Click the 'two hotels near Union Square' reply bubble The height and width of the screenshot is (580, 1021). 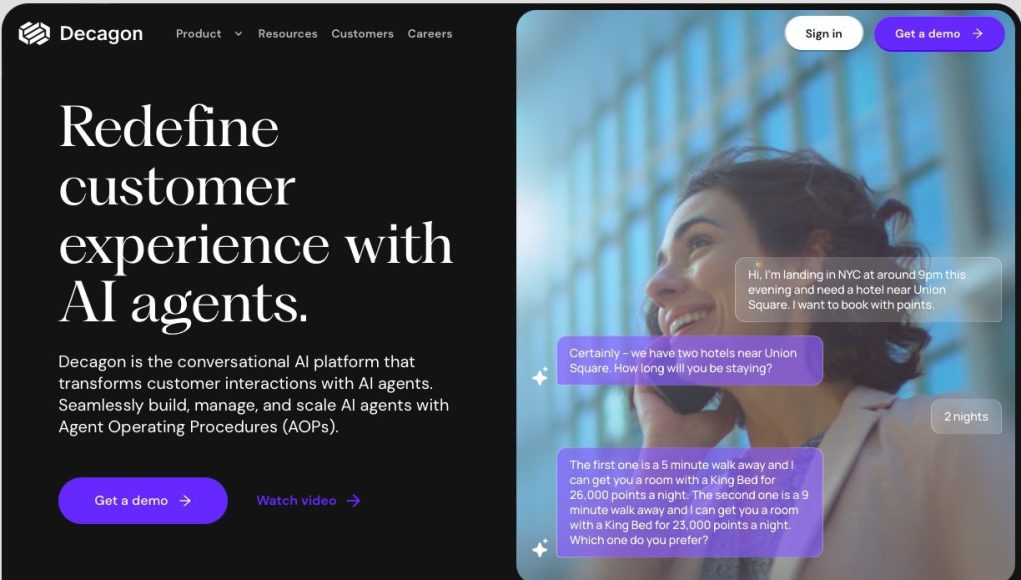point(690,361)
